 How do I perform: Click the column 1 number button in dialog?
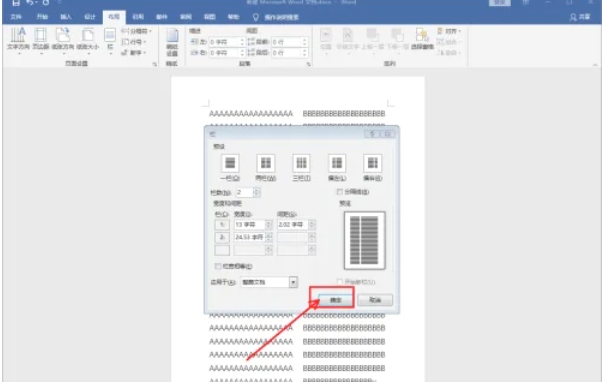click(222, 224)
